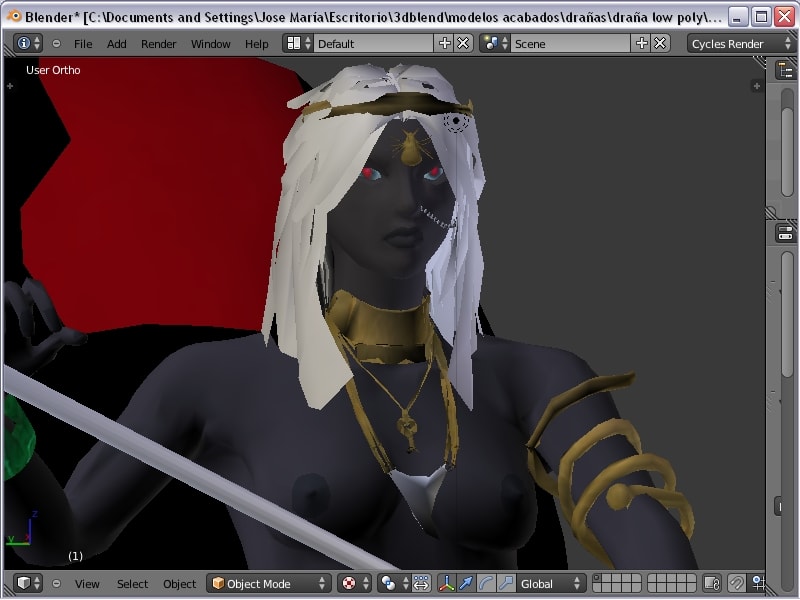Open the Outliner editor type icon
This screenshot has height=600, width=800.
786,70
